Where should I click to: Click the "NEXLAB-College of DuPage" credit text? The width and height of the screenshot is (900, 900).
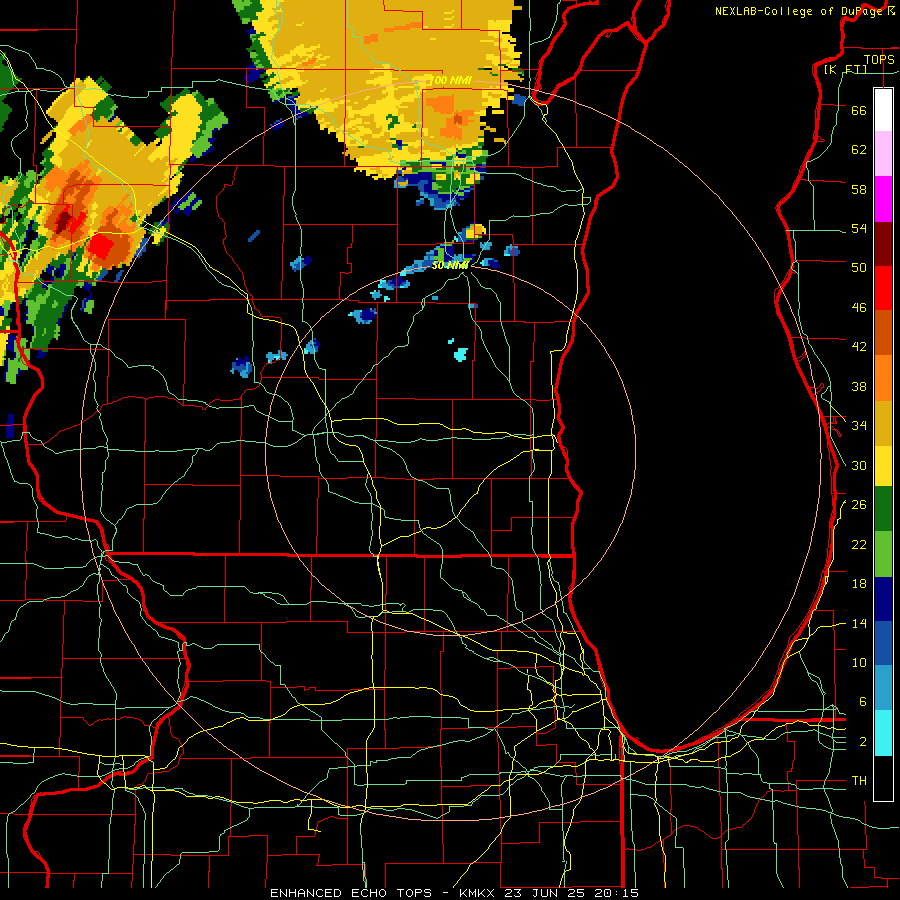[x=797, y=11]
